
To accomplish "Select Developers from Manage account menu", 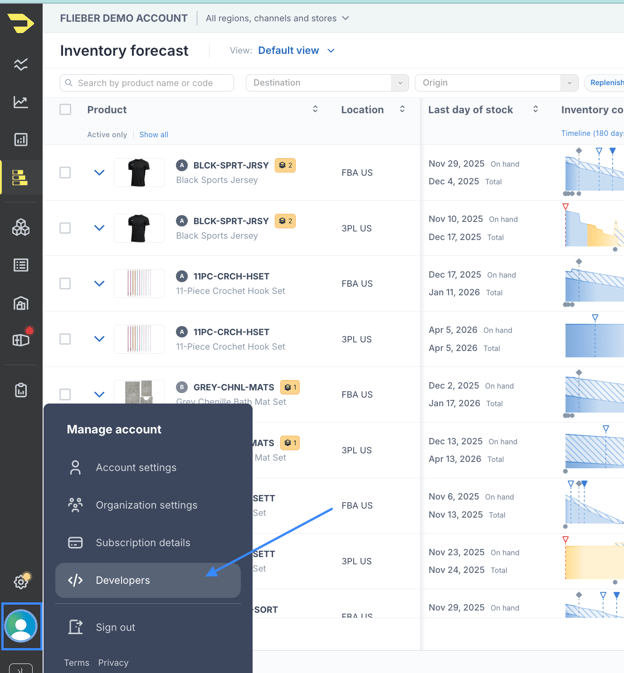I will coord(147,580).
